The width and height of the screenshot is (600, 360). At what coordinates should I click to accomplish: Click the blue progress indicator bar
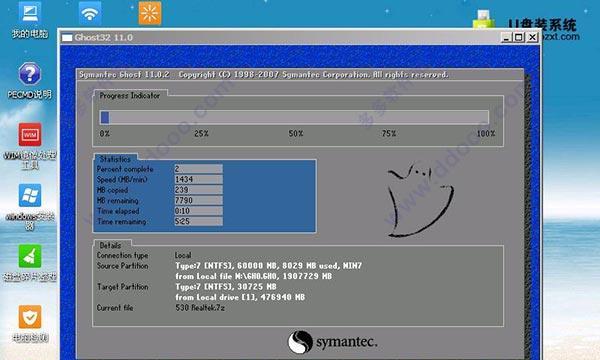[294, 117]
